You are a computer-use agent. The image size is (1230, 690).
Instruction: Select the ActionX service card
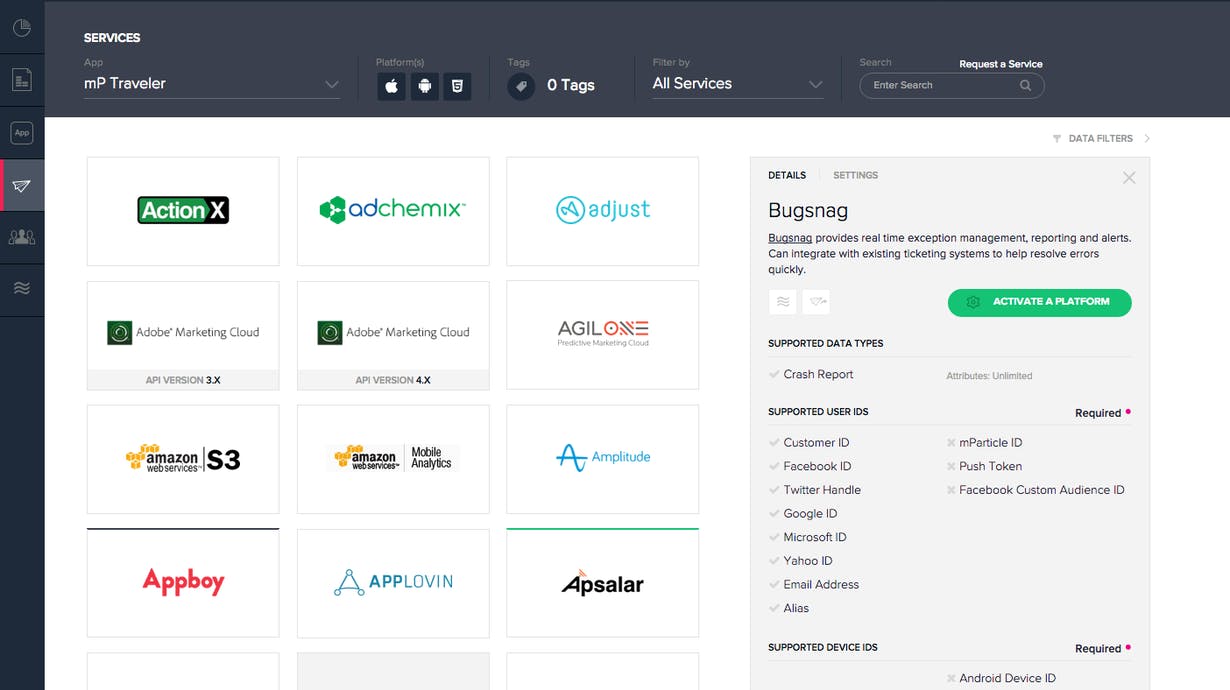click(183, 211)
